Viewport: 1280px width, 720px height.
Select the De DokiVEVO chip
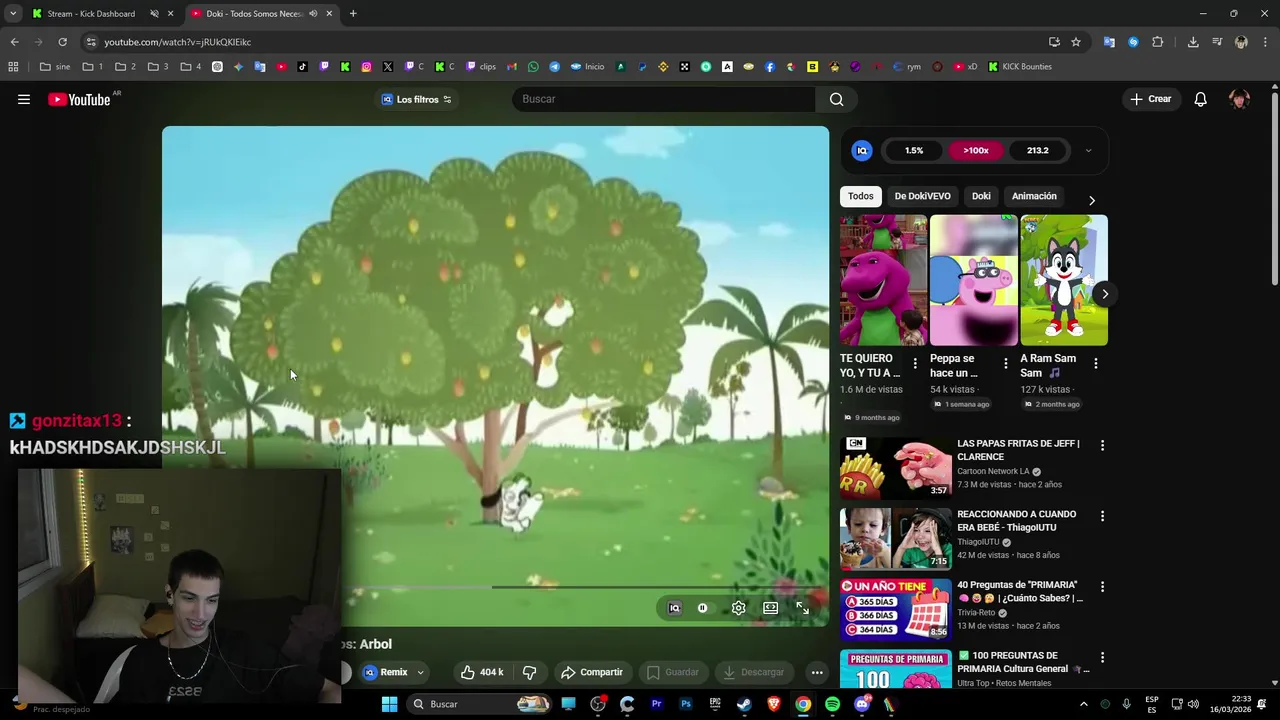922,196
